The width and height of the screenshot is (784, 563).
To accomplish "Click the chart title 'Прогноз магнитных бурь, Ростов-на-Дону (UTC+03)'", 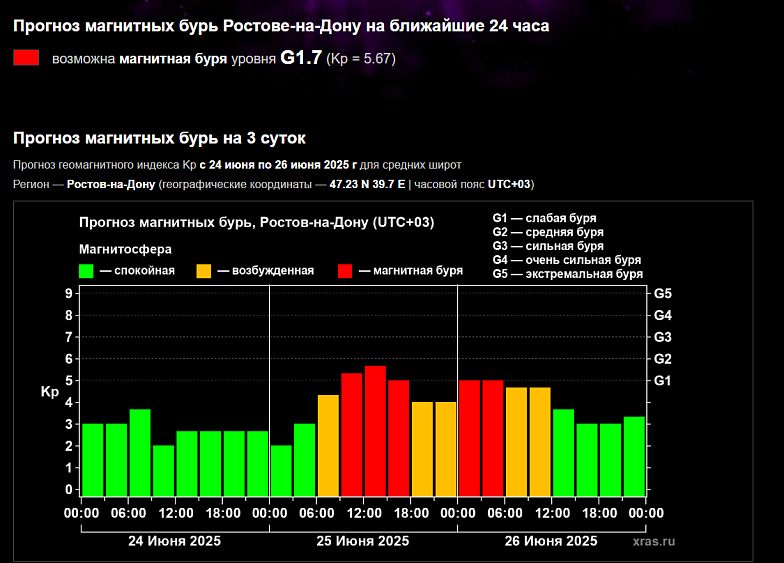I will [256, 222].
